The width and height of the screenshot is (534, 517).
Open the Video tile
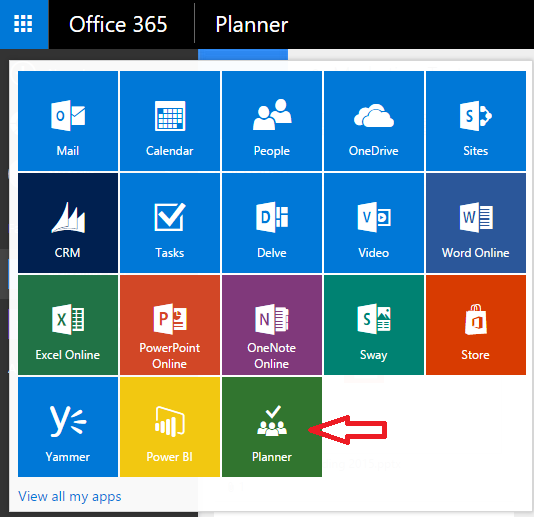[374, 223]
